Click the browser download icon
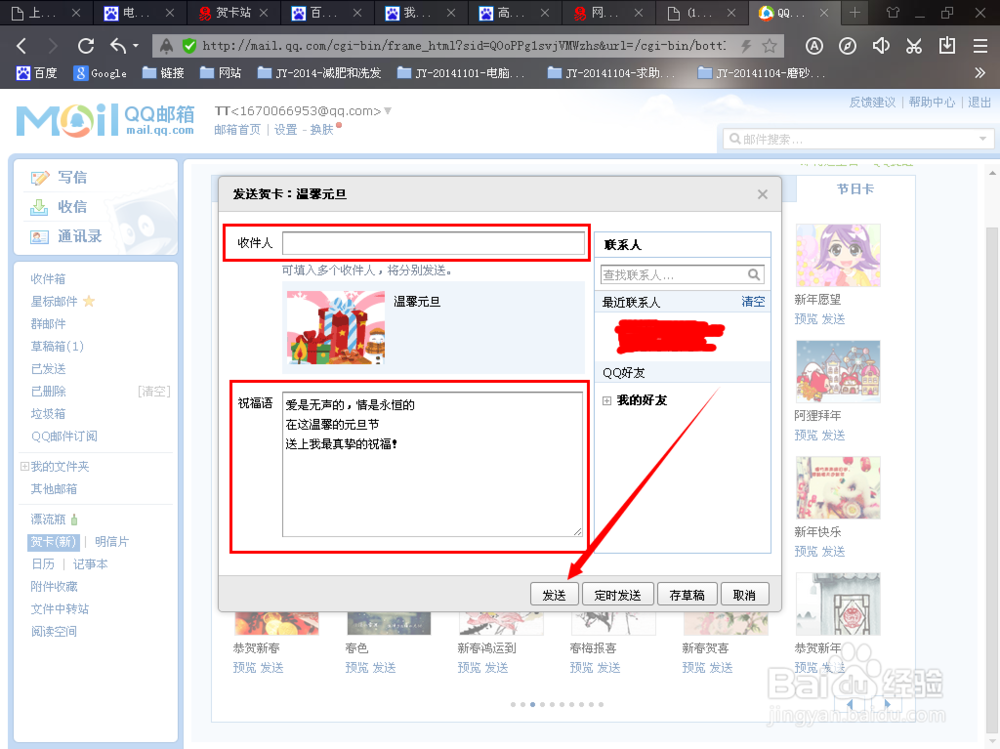Image resolution: width=1000 pixels, height=749 pixels. coord(946,46)
